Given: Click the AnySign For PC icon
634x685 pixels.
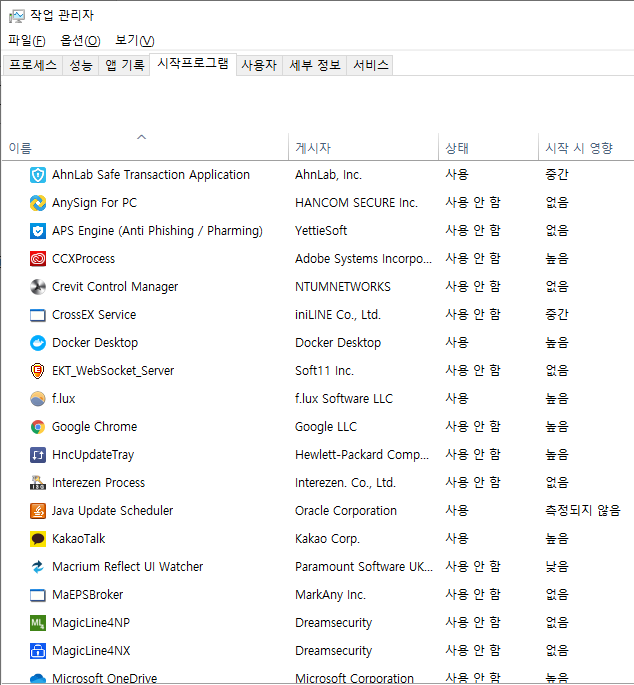Looking at the screenshot, I should pyautogui.click(x=38, y=203).
